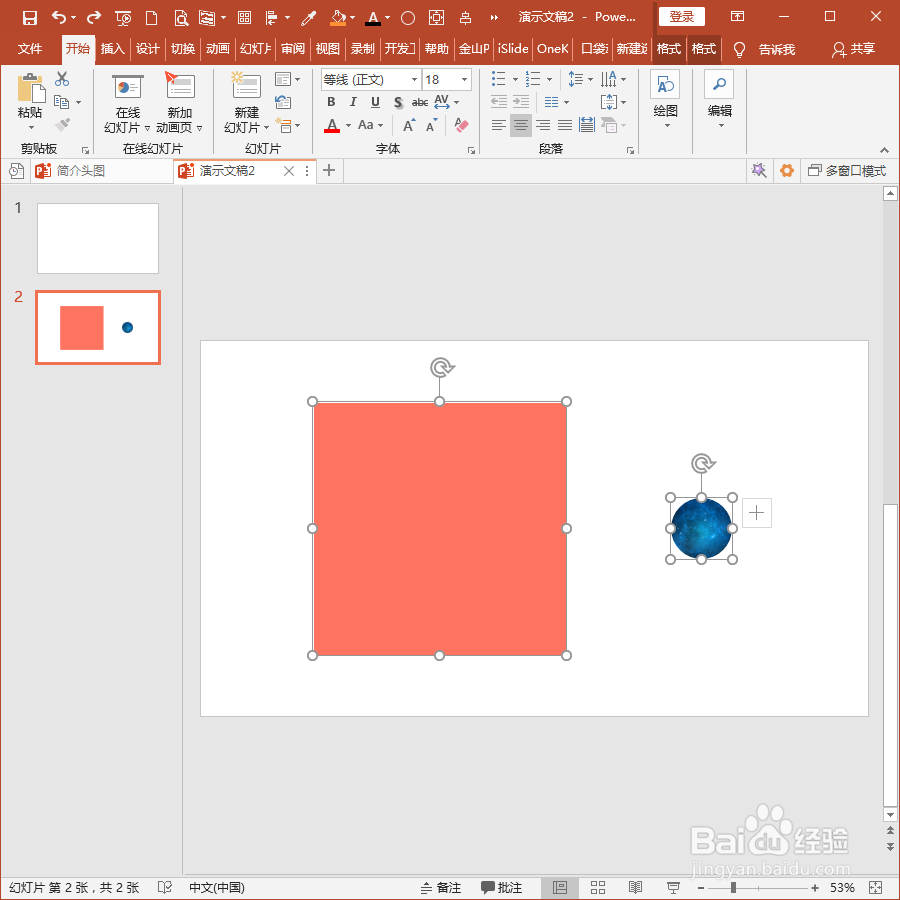Click the 登录 sign-in button
Image resolution: width=900 pixels, height=900 pixels.
(682, 17)
